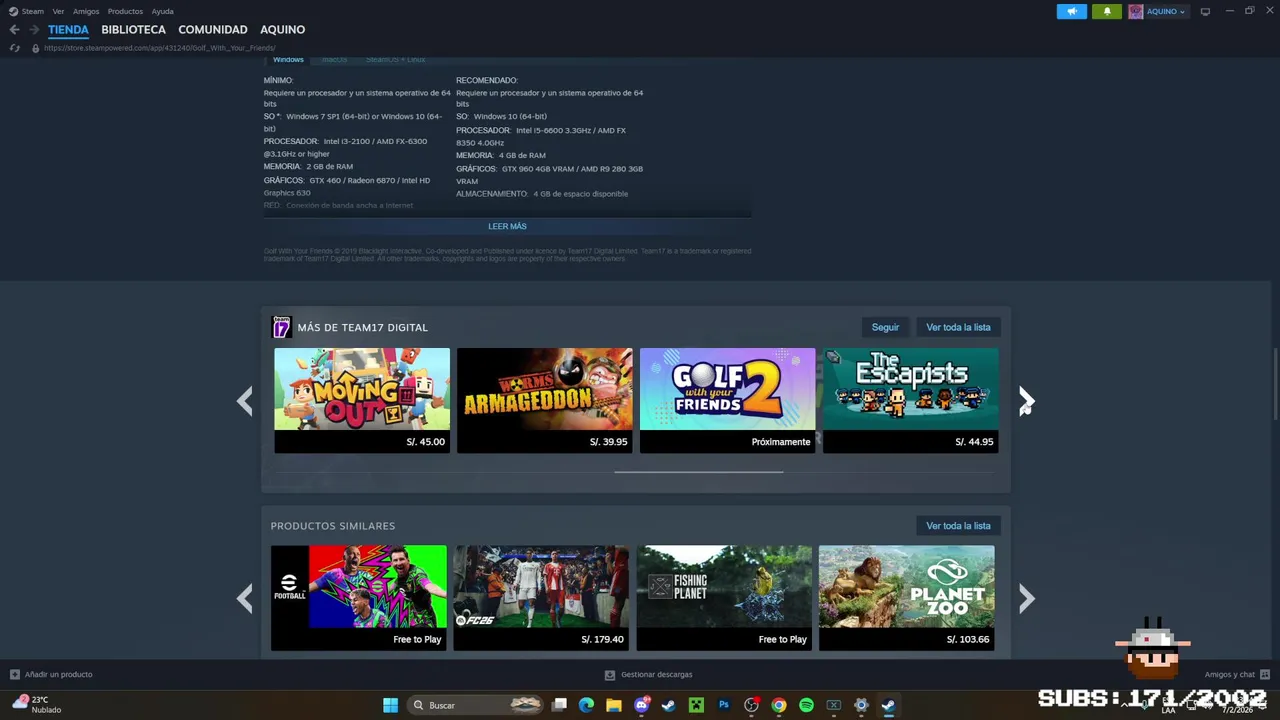The width and height of the screenshot is (1280, 720).
Task: Open Amigos y chat
Action: (x=1237, y=675)
